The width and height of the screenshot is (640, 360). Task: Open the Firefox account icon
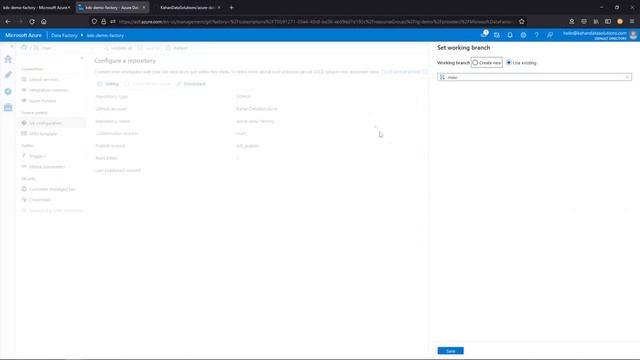point(572,21)
